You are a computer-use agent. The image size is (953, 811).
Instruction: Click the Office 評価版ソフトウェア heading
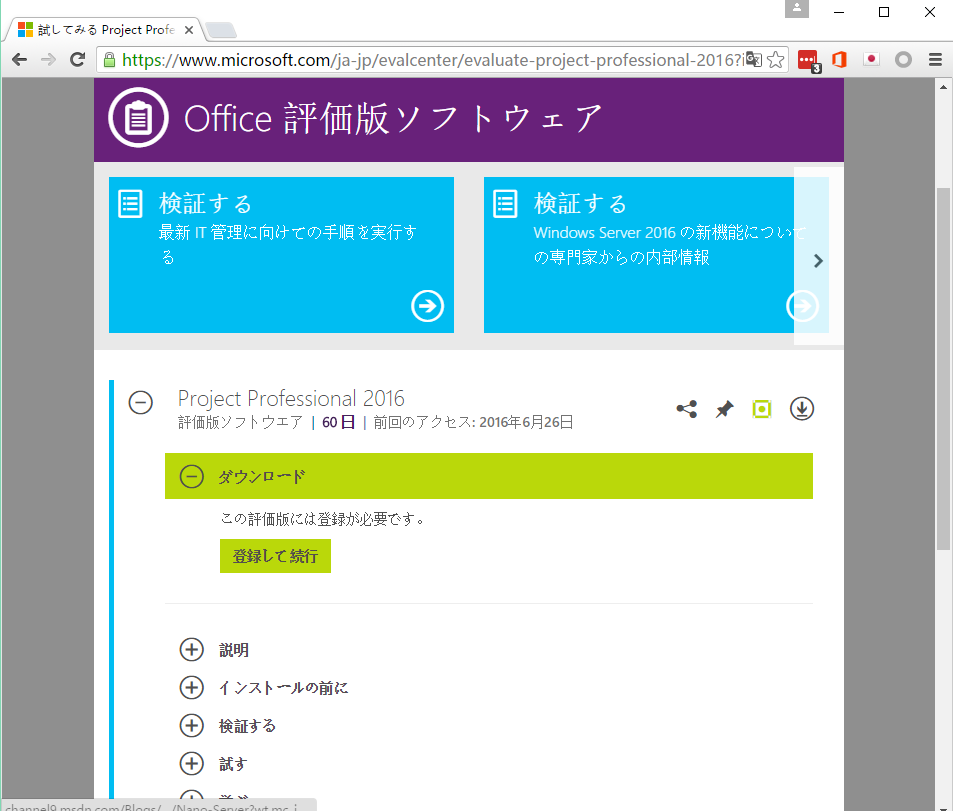[393, 118]
